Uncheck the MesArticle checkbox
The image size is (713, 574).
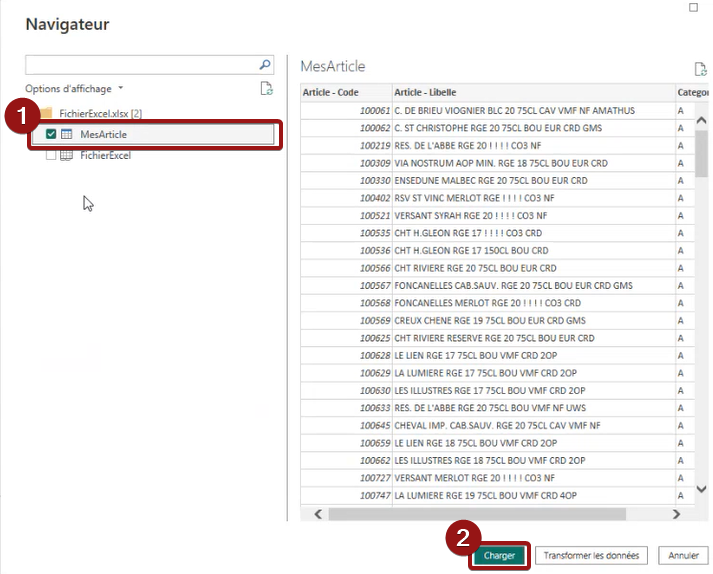51,135
